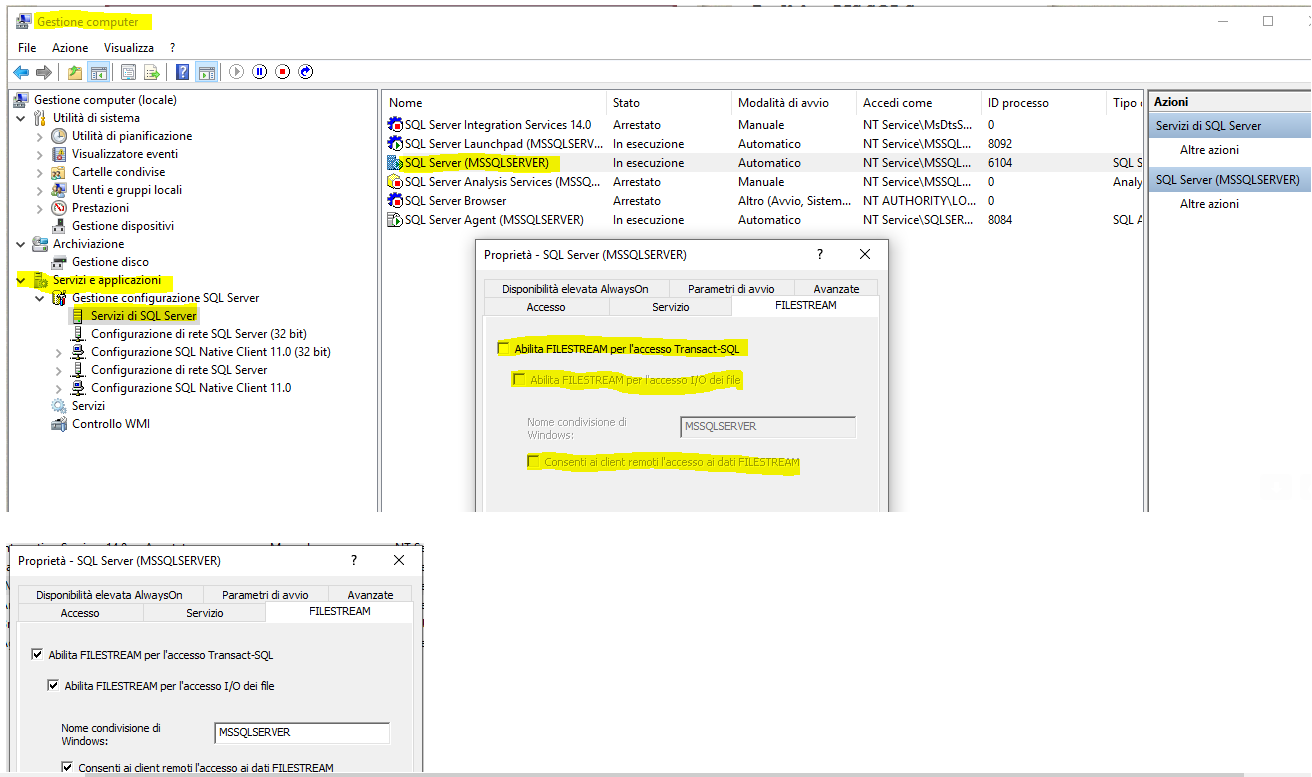
Task: Uncheck the checked FILESTREAM Transact-SQL checkbox in lower dialog
Action: point(37,656)
